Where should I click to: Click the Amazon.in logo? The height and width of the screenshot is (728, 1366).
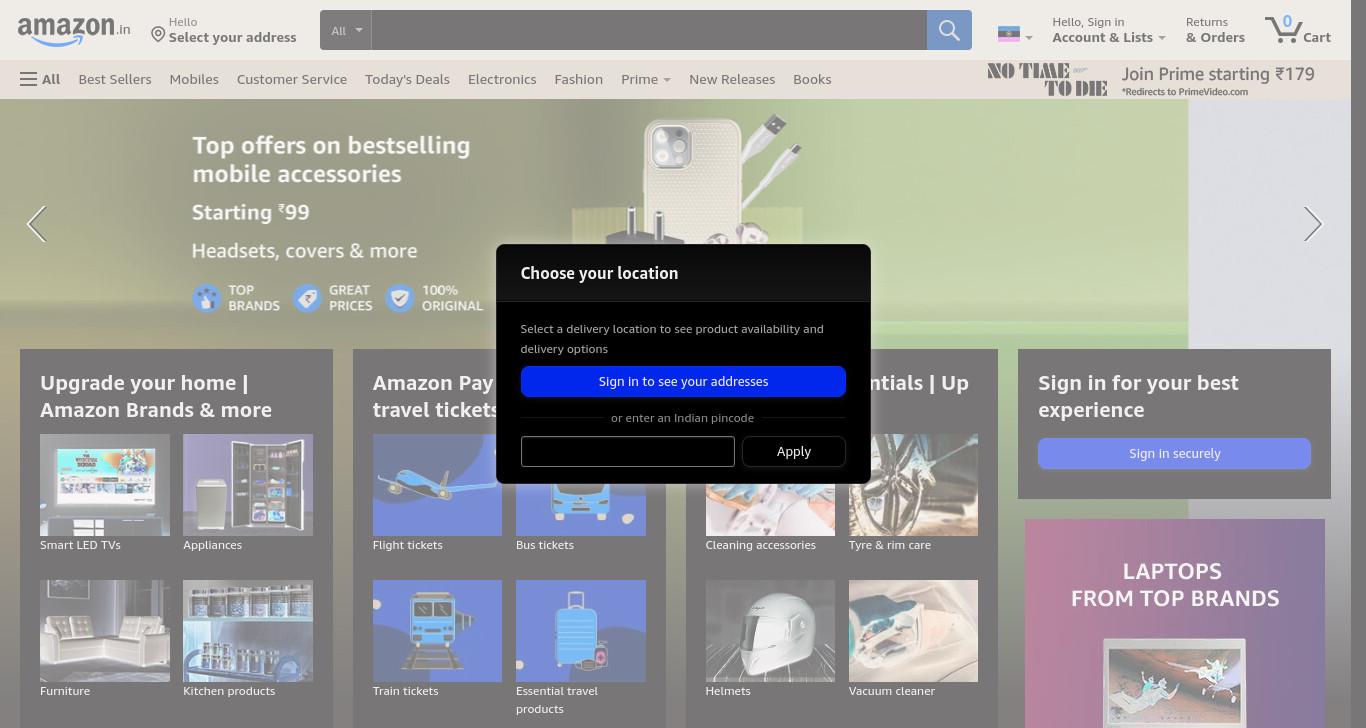coord(74,30)
